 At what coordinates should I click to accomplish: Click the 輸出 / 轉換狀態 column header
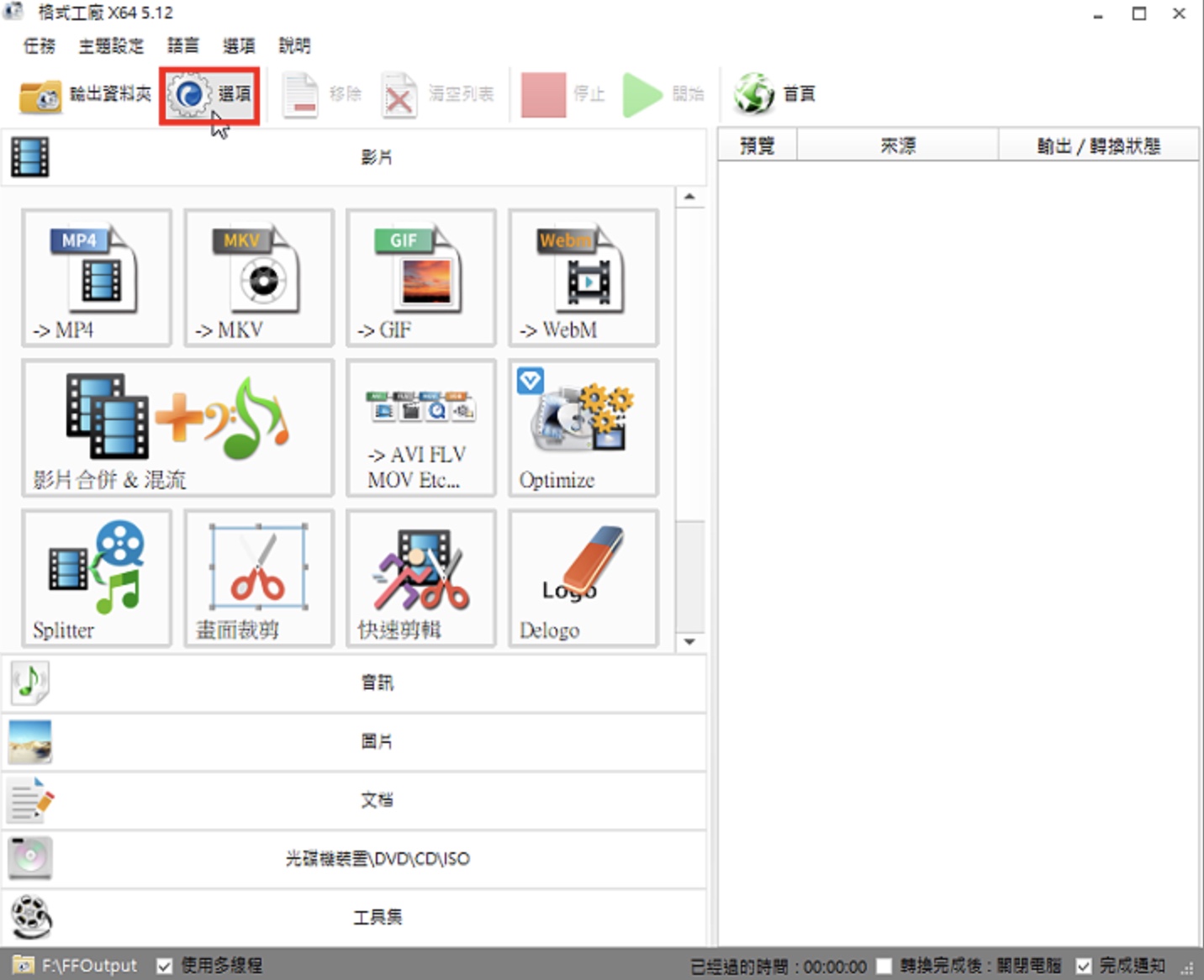click(x=1098, y=145)
